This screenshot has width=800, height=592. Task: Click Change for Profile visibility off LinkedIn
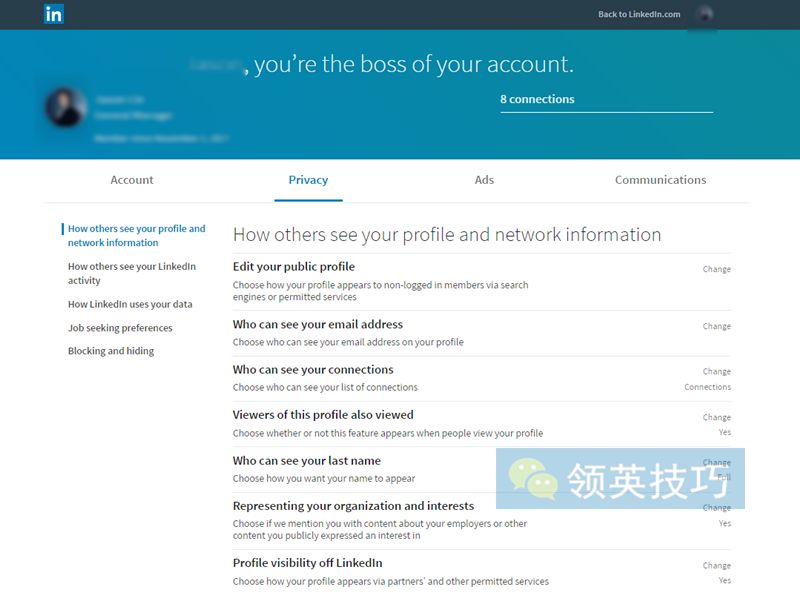coord(716,565)
